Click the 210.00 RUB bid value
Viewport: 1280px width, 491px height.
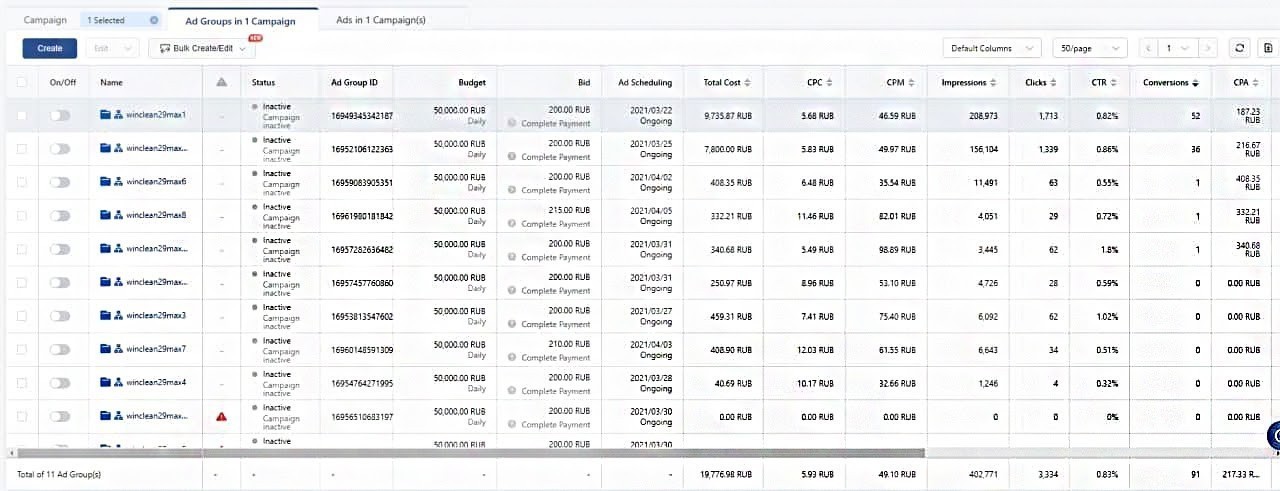570,344
